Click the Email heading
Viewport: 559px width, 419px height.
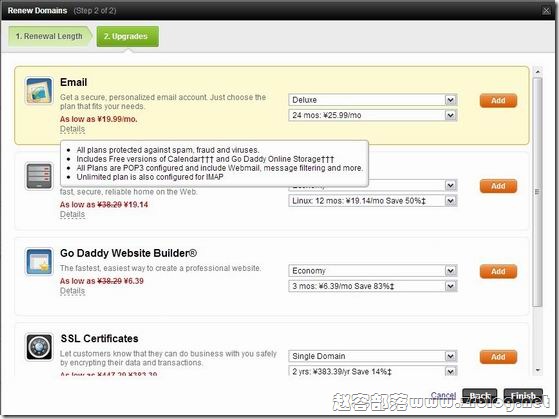click(73, 82)
